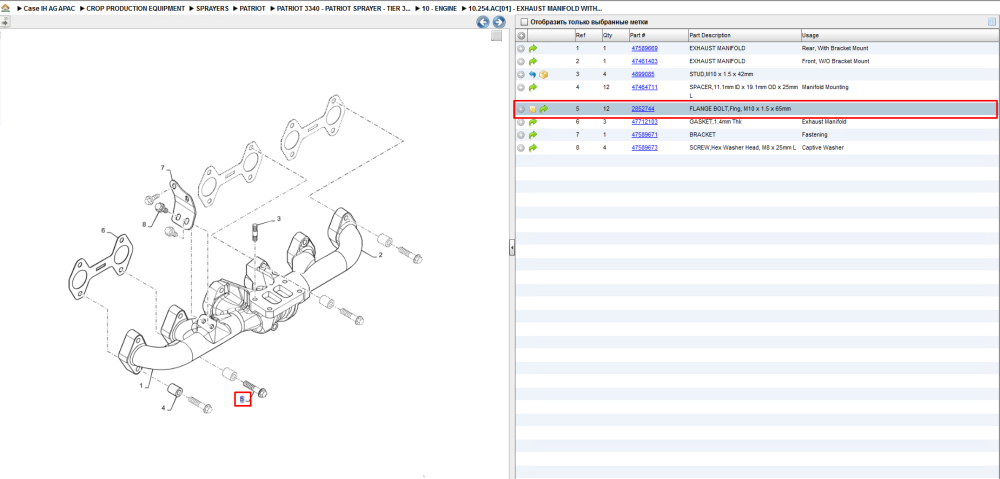
Task: Sort by Part Description column header
Action: pyautogui.click(x=710, y=36)
